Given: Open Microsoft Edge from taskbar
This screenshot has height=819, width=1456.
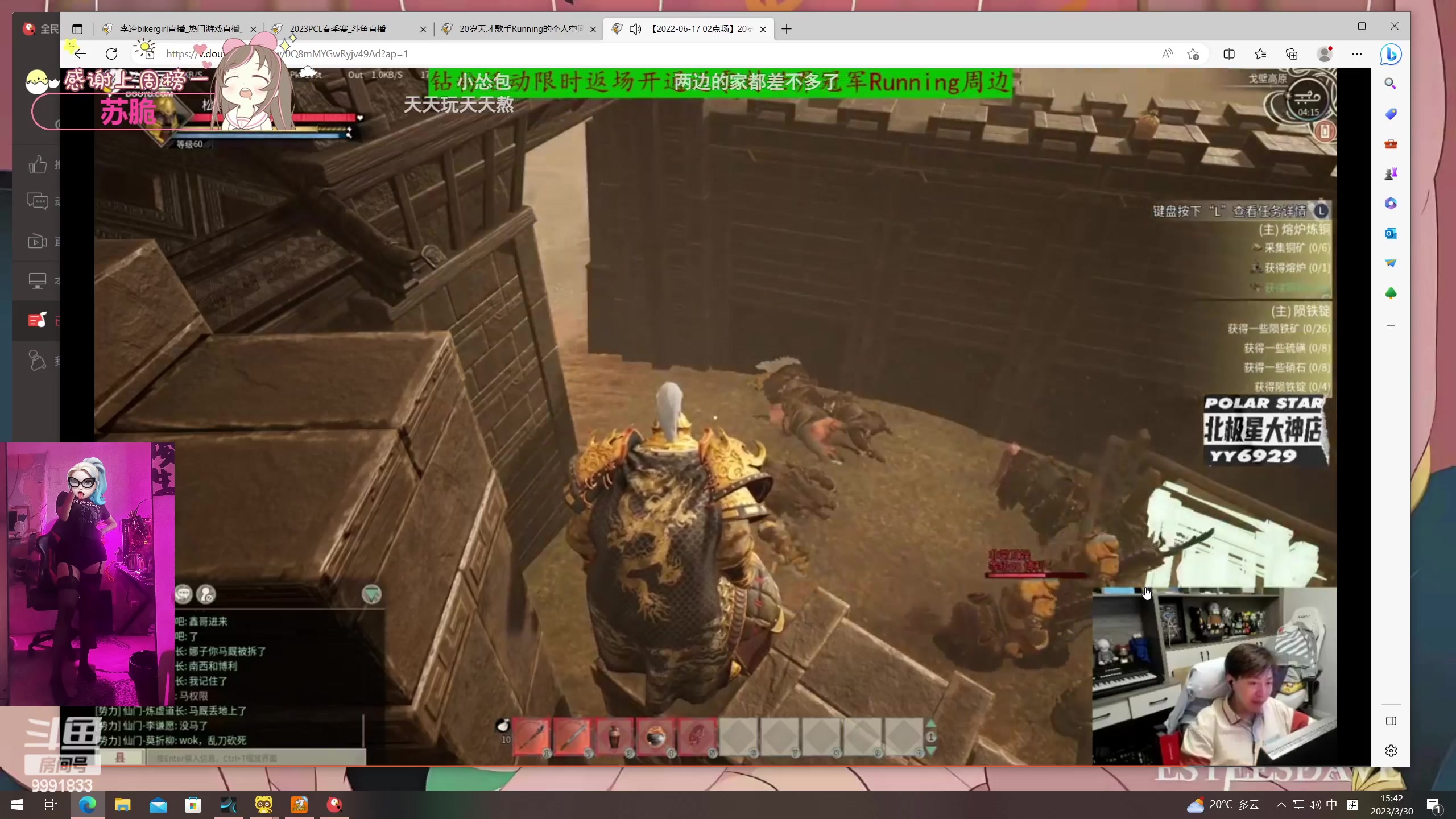Looking at the screenshot, I should pos(88,805).
